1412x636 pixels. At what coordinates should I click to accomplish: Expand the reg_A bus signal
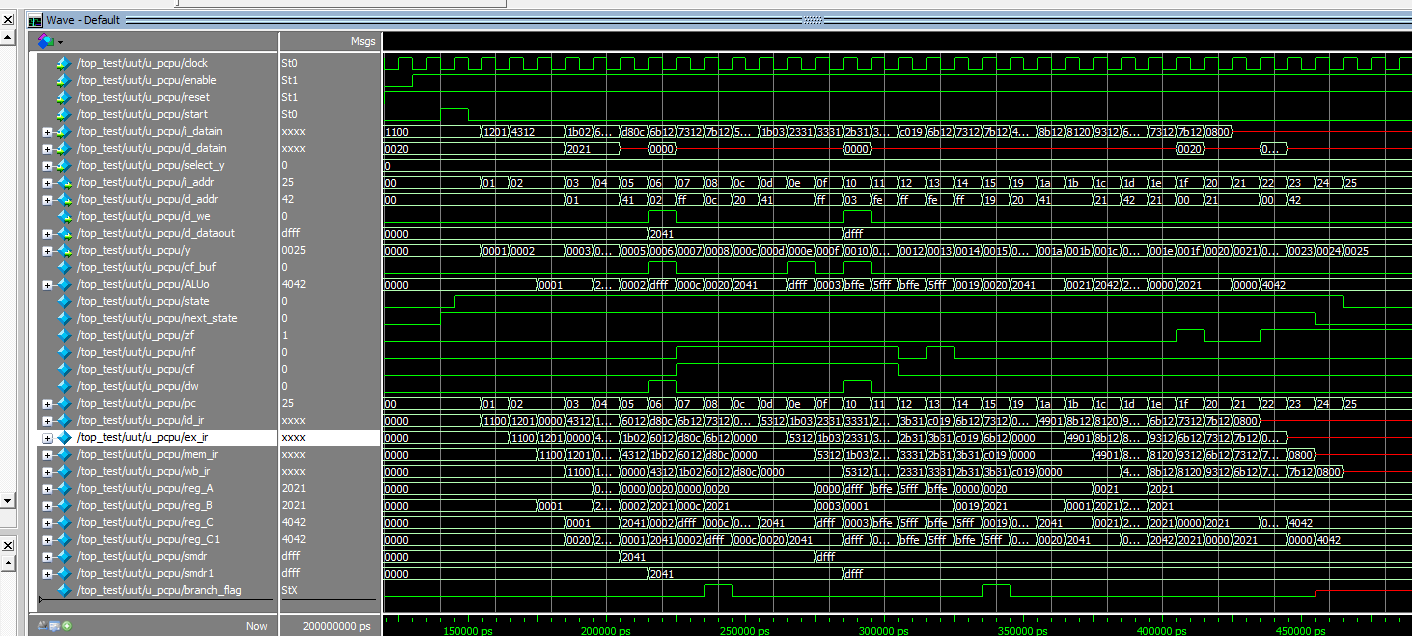point(47,488)
